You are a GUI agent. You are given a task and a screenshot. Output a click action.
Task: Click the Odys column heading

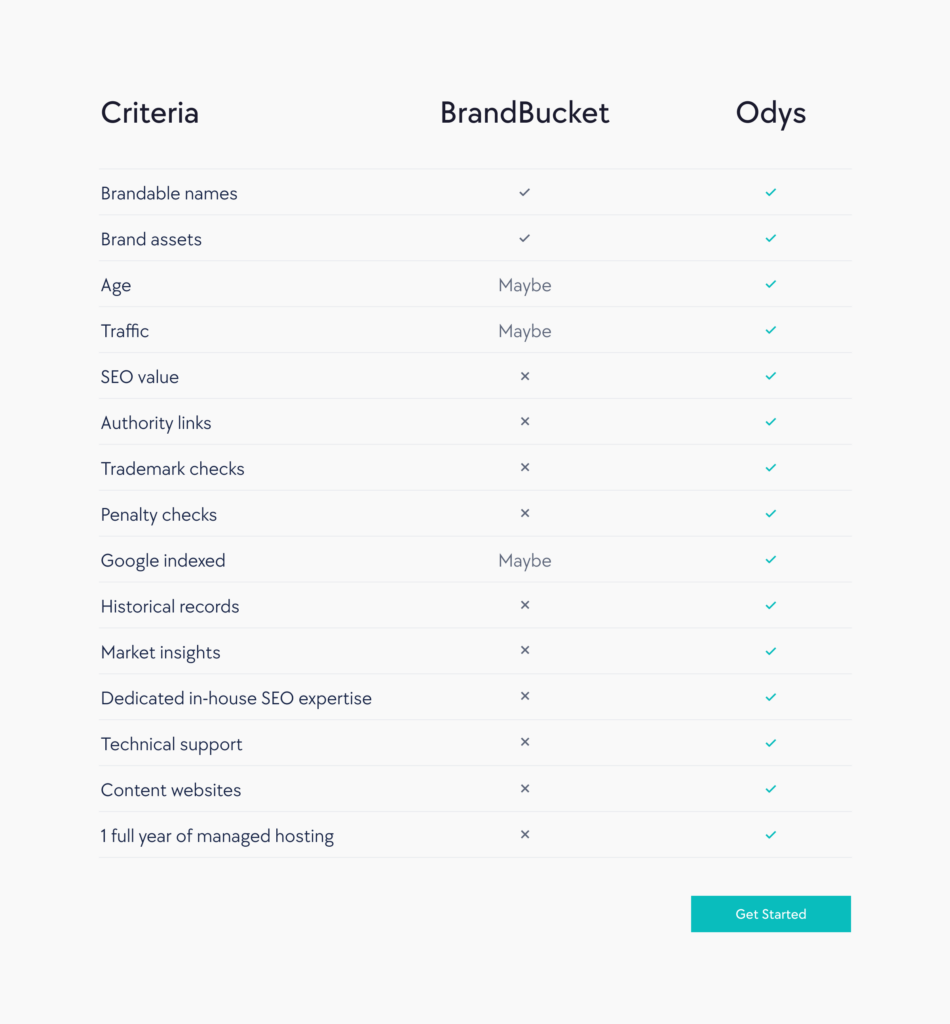coord(770,114)
